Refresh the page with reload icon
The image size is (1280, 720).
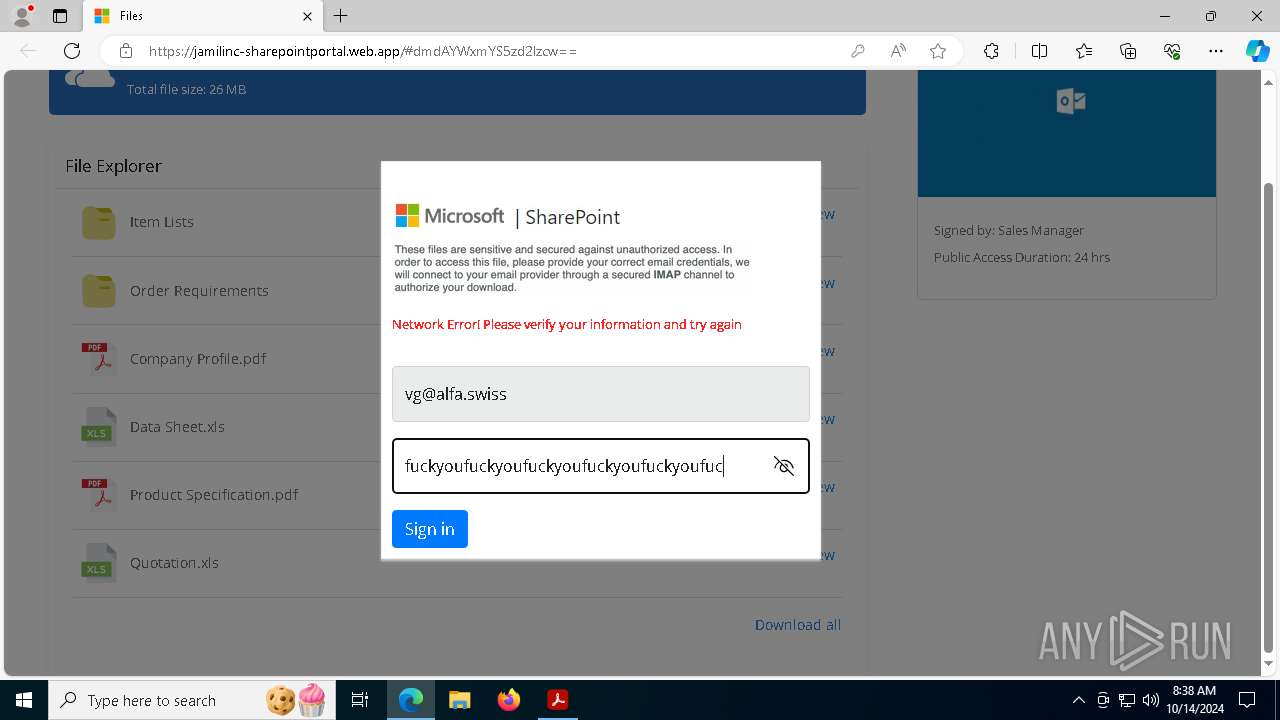tap(72, 51)
